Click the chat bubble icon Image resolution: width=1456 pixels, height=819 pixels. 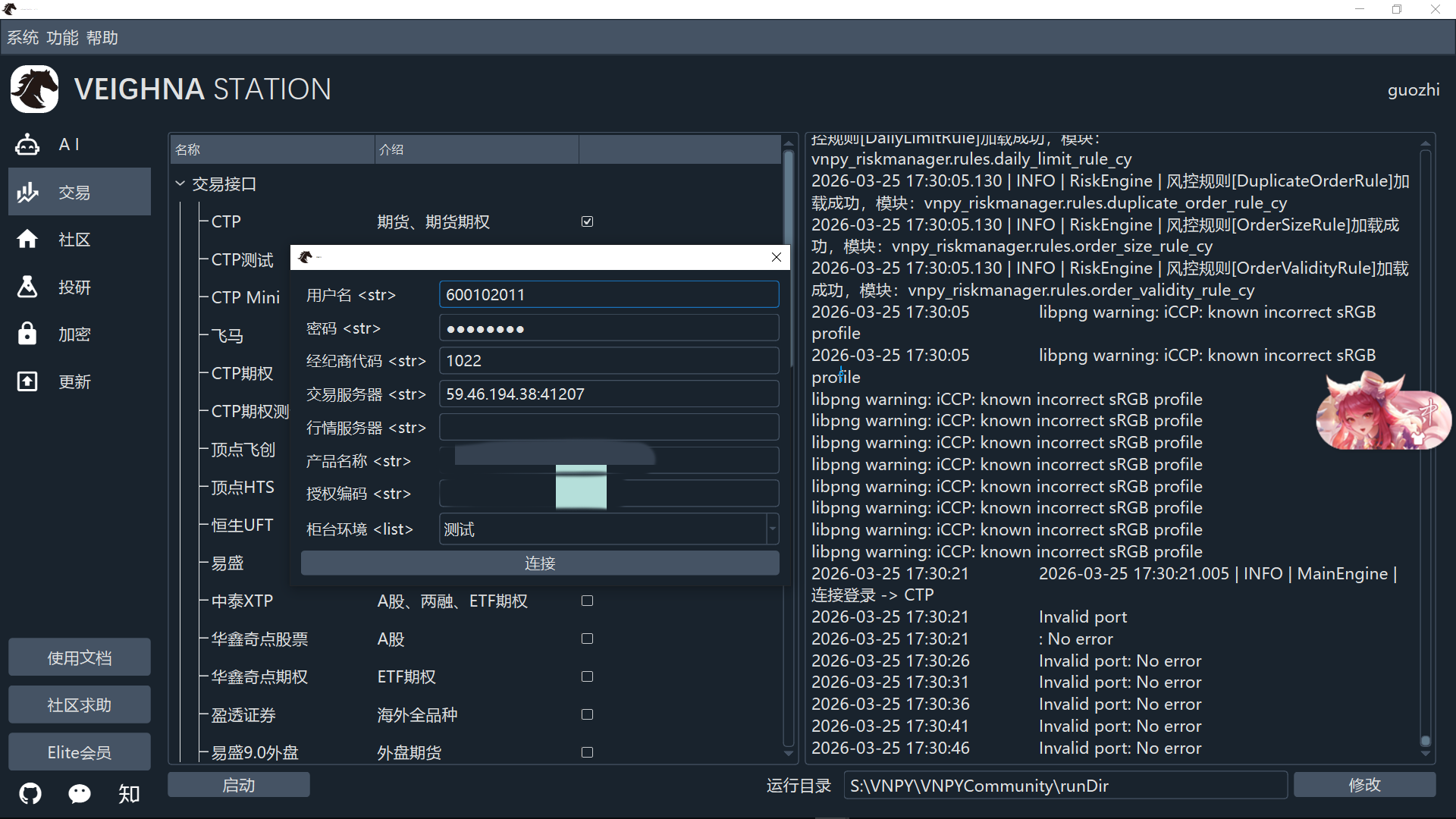80,794
